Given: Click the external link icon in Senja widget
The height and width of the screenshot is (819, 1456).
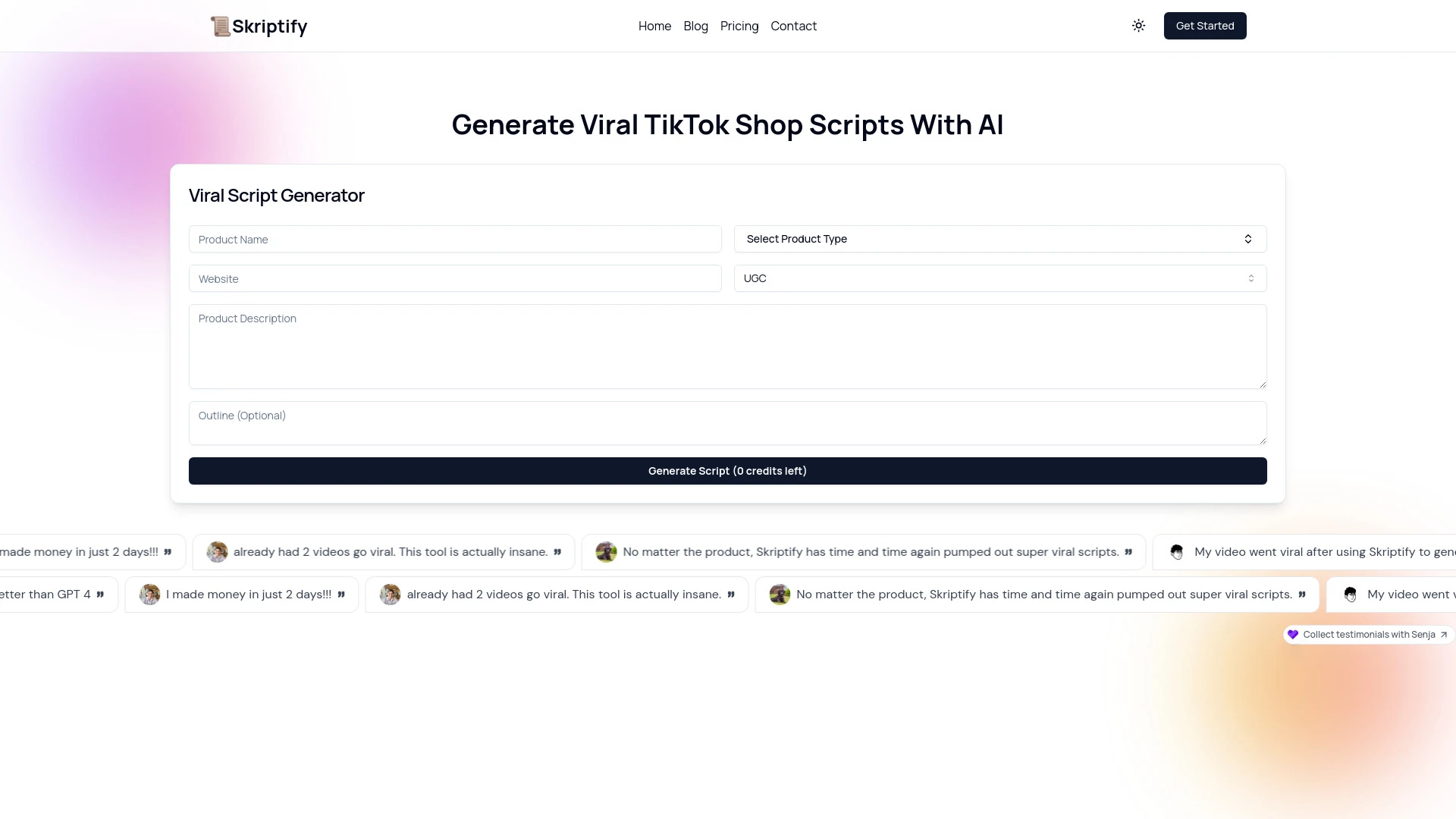Looking at the screenshot, I should point(1443,634).
